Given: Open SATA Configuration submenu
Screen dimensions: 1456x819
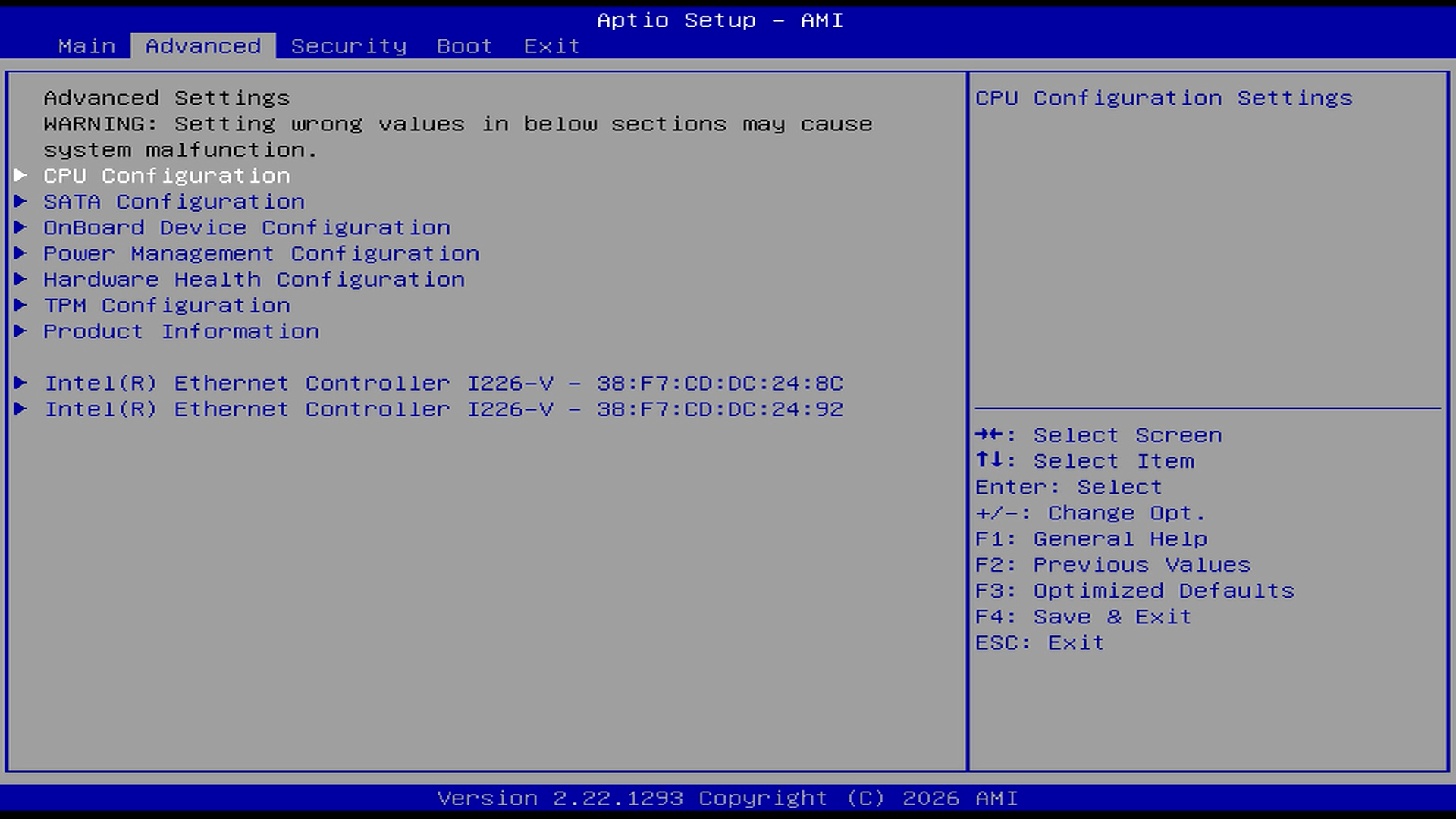Looking at the screenshot, I should (x=174, y=202).
